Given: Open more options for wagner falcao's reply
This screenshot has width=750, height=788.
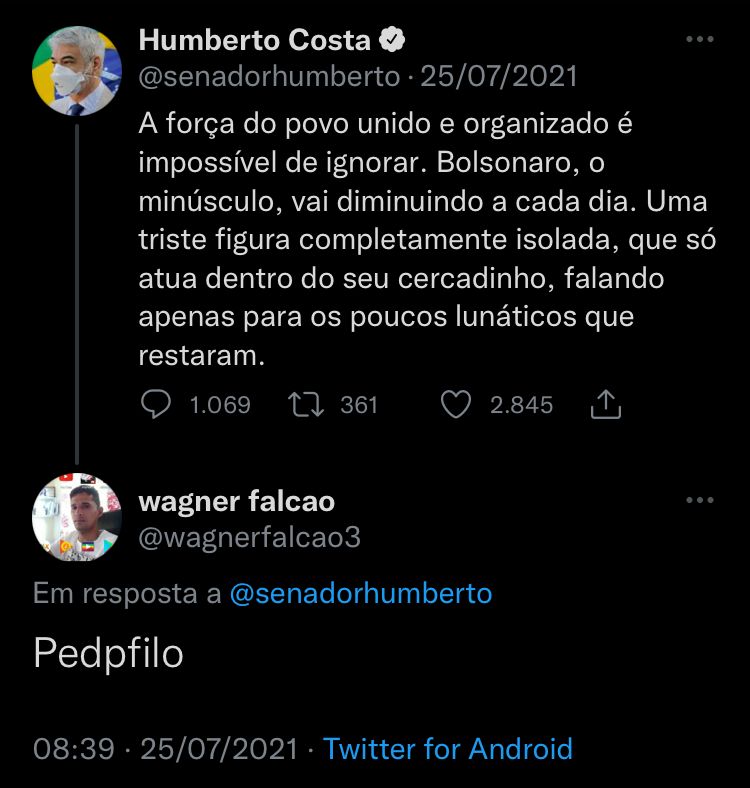Looking at the screenshot, I should click(700, 500).
